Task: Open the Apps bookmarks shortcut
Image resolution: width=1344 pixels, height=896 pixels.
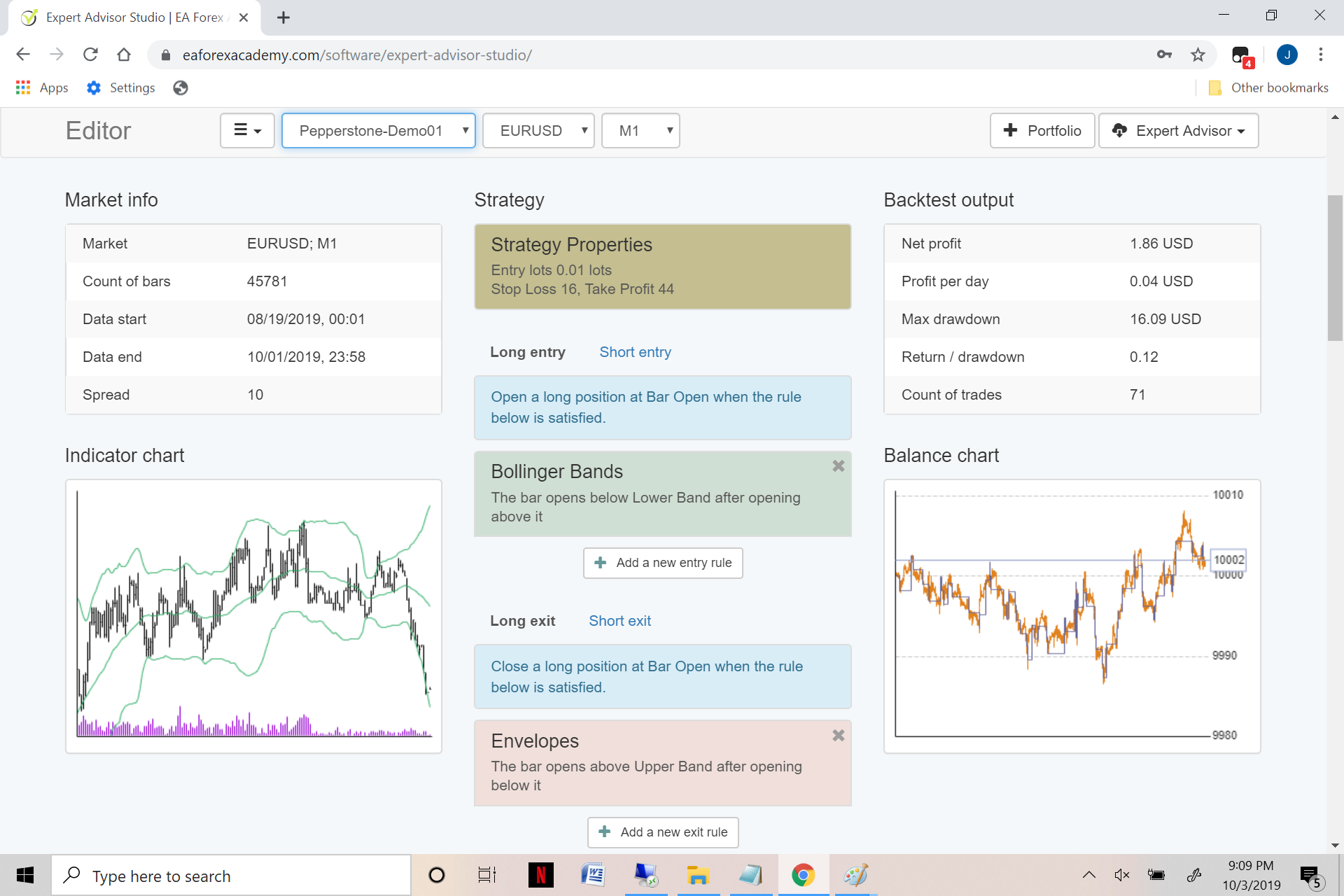Action: (42, 87)
